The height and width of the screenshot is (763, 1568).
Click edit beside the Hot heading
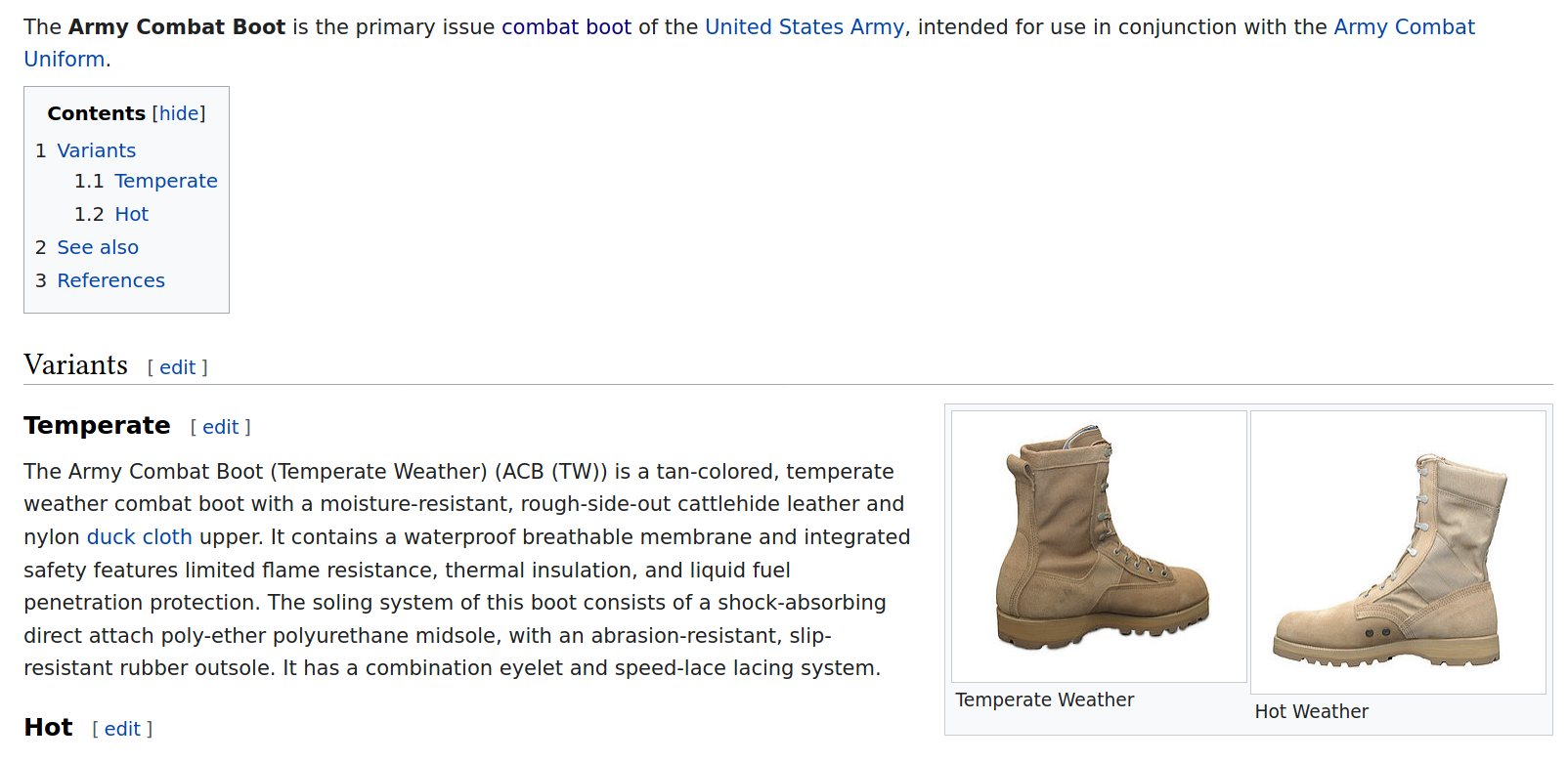pyautogui.click(x=122, y=729)
